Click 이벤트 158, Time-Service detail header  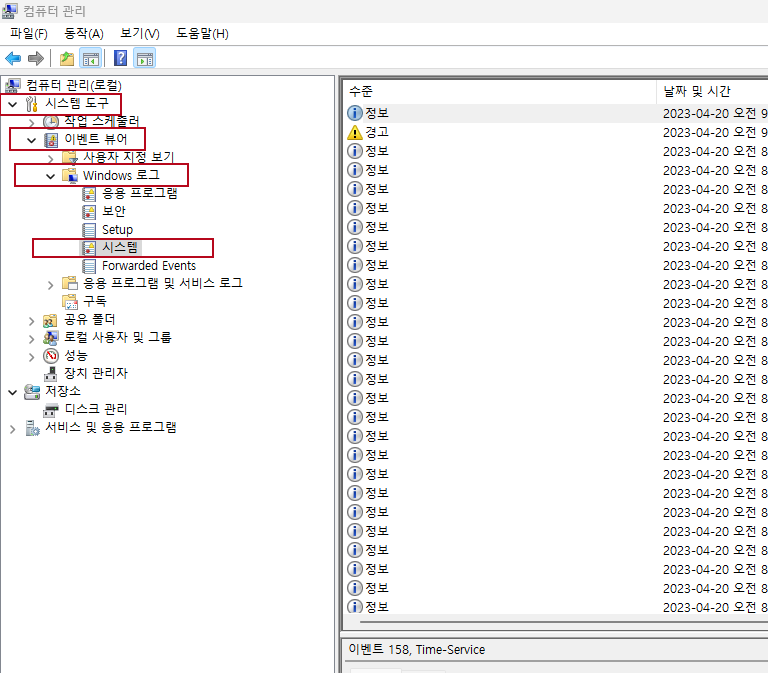417,650
